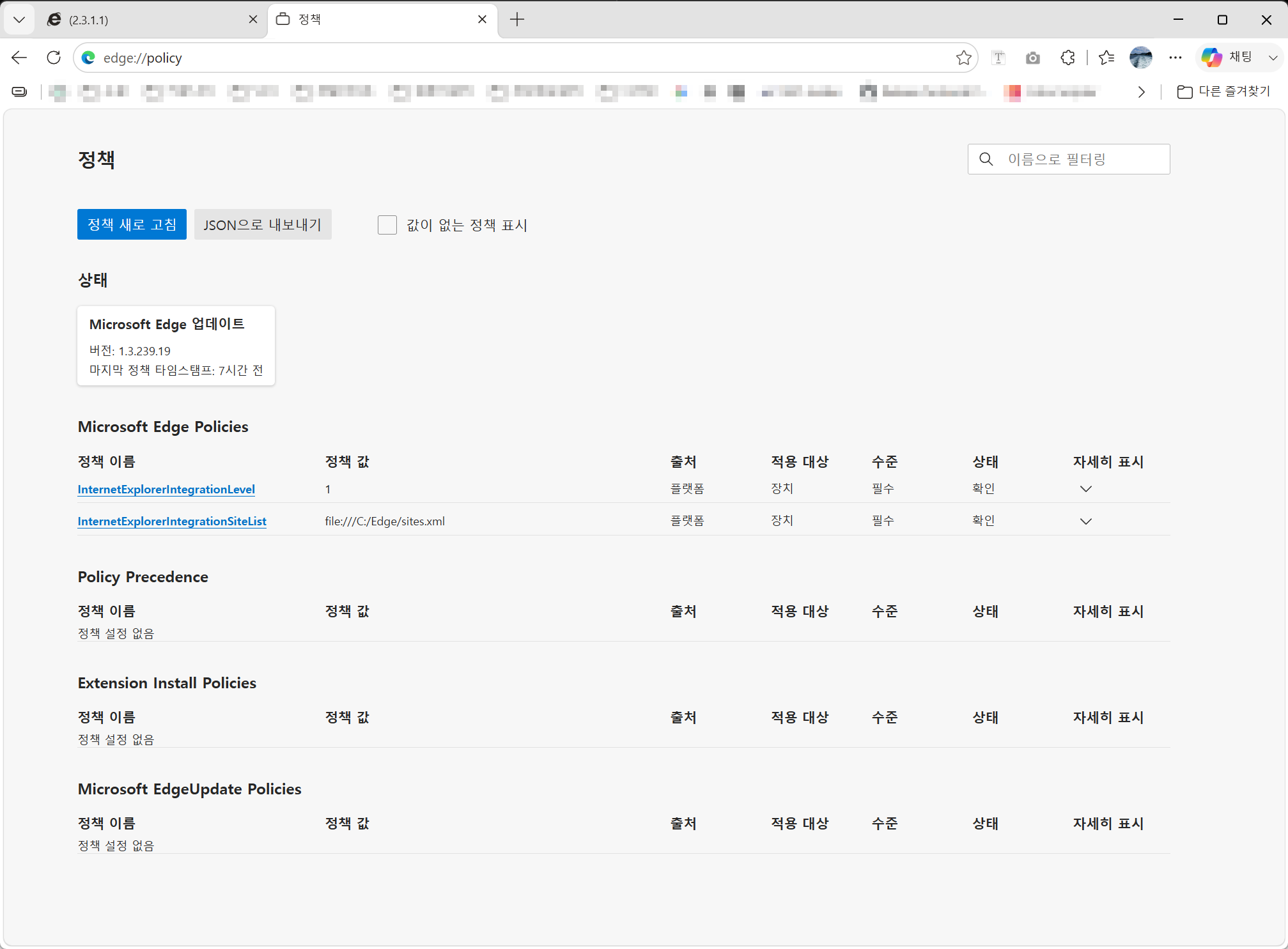Image resolution: width=1288 pixels, height=949 pixels.
Task: Maximize the Edge browser window
Action: coord(1222,20)
